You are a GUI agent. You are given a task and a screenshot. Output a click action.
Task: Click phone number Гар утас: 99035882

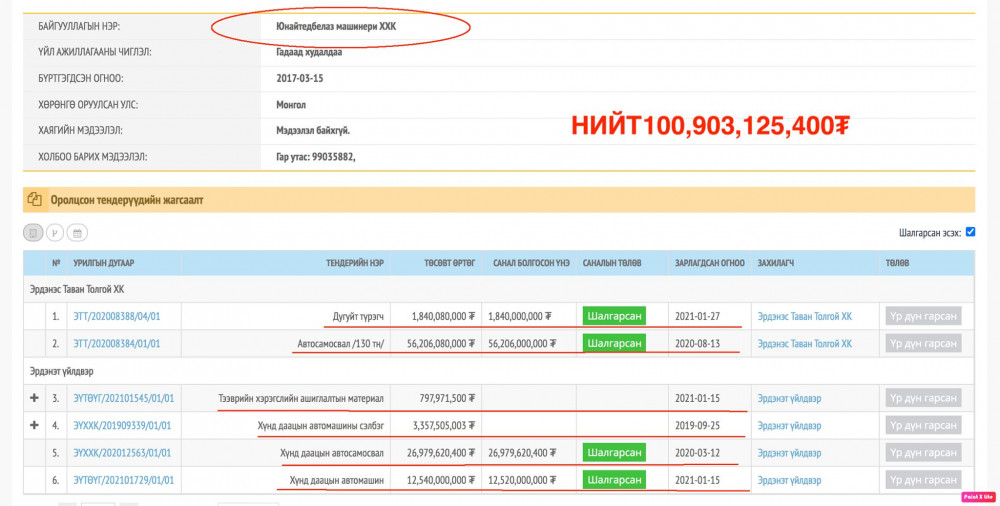pos(315,157)
